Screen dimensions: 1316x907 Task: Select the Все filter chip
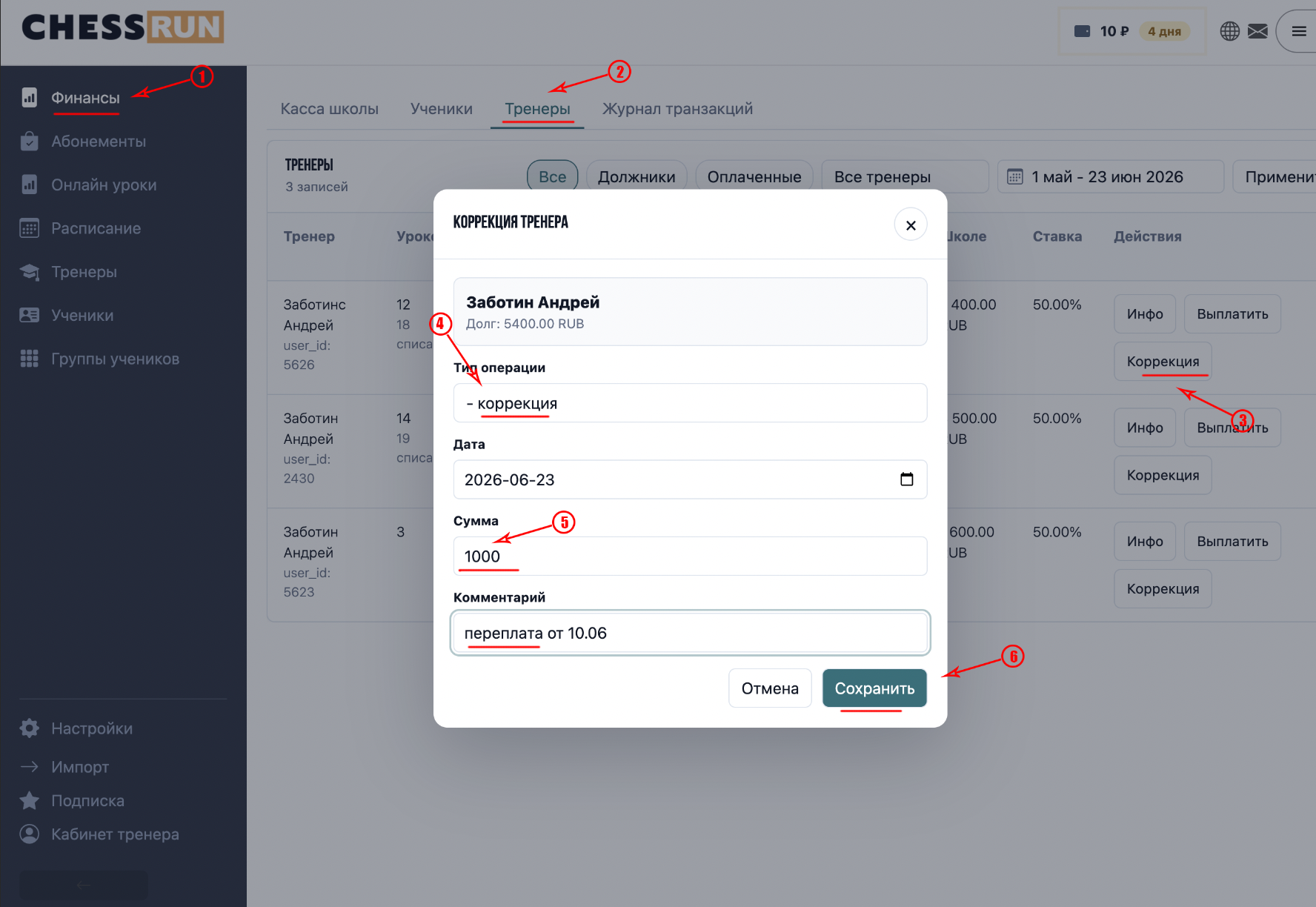coord(553,177)
